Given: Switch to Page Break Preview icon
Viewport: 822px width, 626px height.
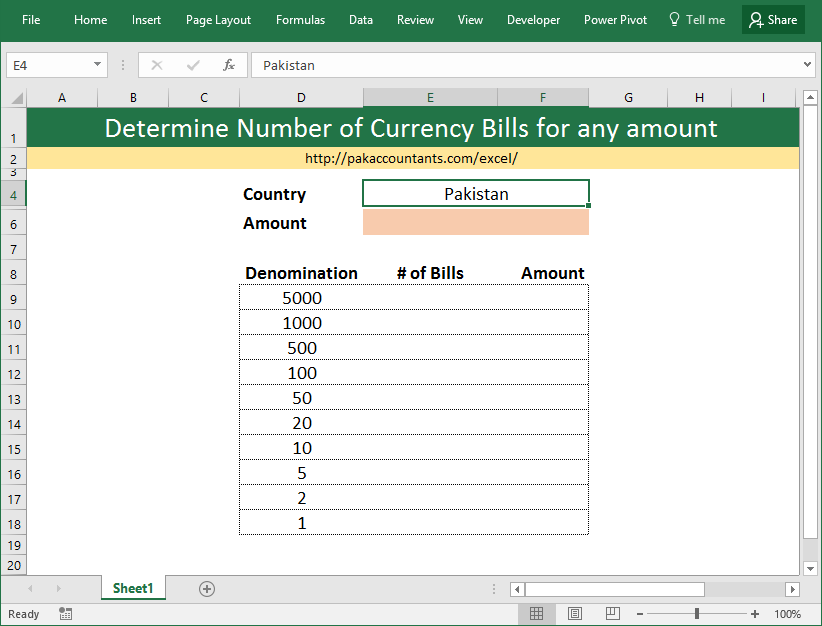Looking at the screenshot, I should (612, 613).
